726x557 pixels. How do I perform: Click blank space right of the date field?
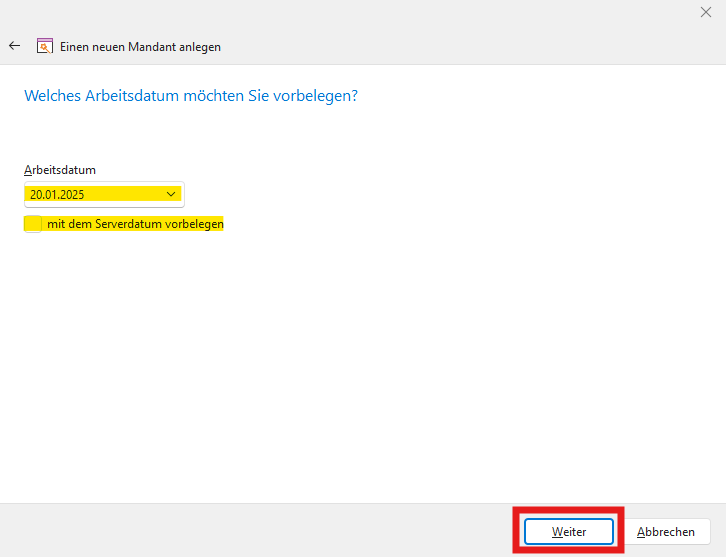[x=400, y=194]
